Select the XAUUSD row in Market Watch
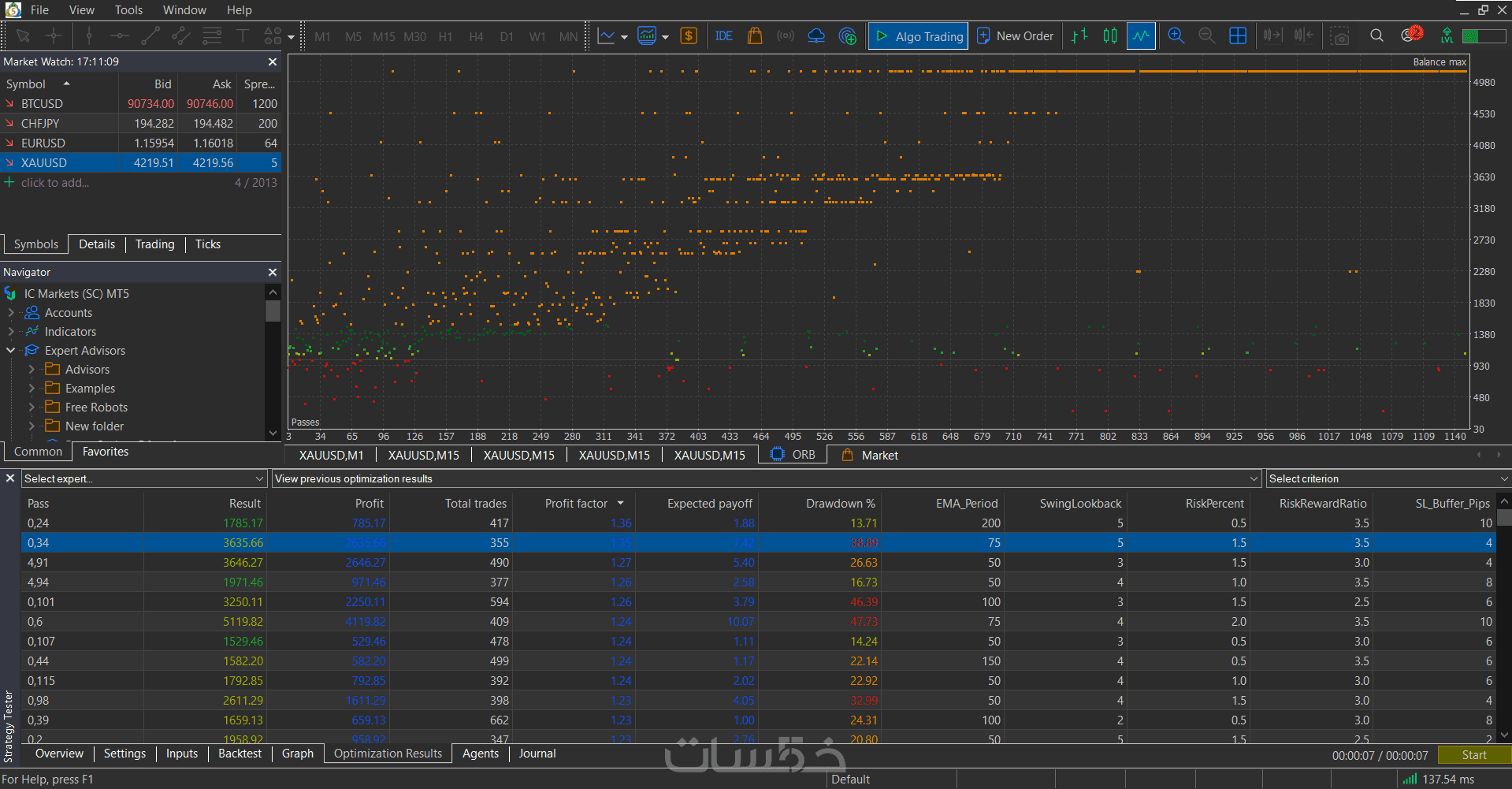The height and width of the screenshot is (789, 1512). pos(44,163)
